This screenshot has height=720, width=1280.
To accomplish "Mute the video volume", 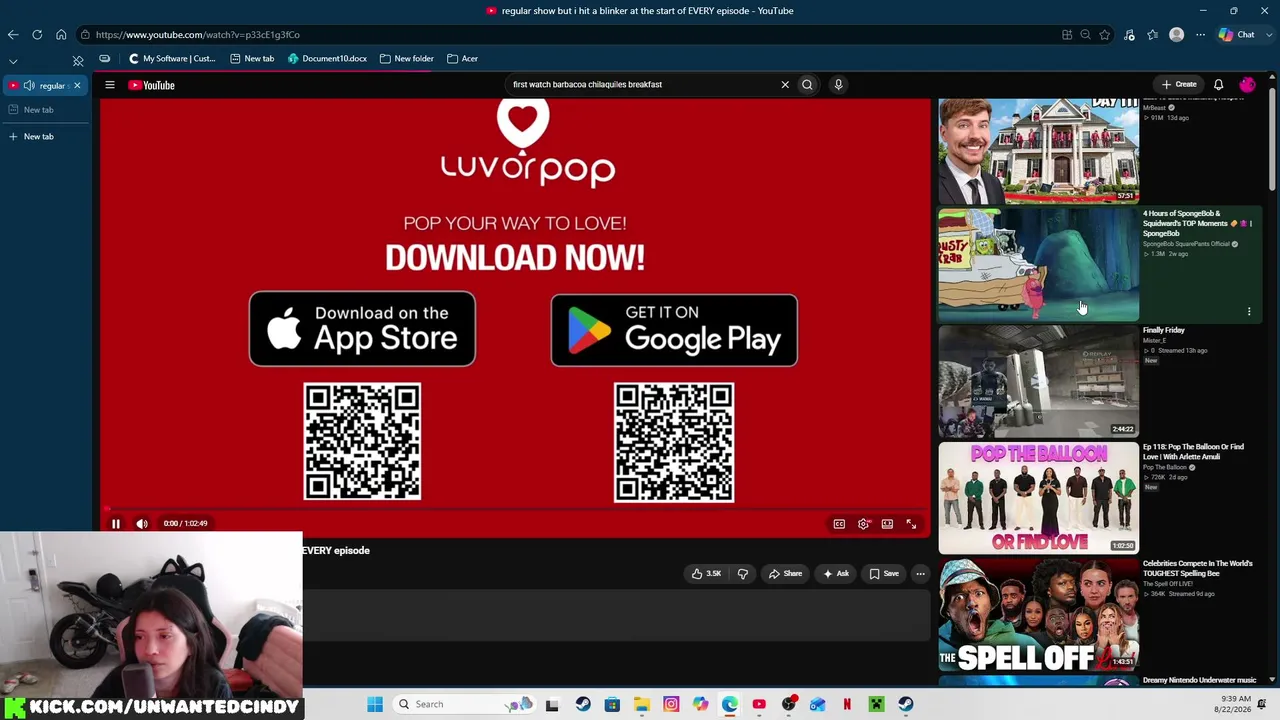I will [142, 523].
